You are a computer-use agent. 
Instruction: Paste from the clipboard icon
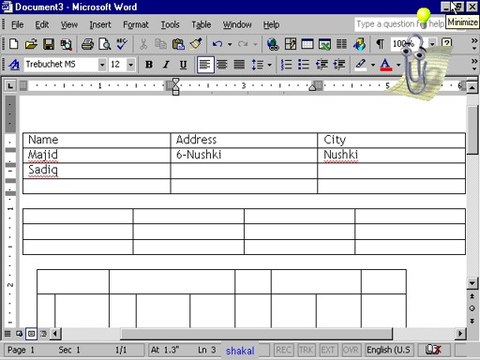[178, 44]
